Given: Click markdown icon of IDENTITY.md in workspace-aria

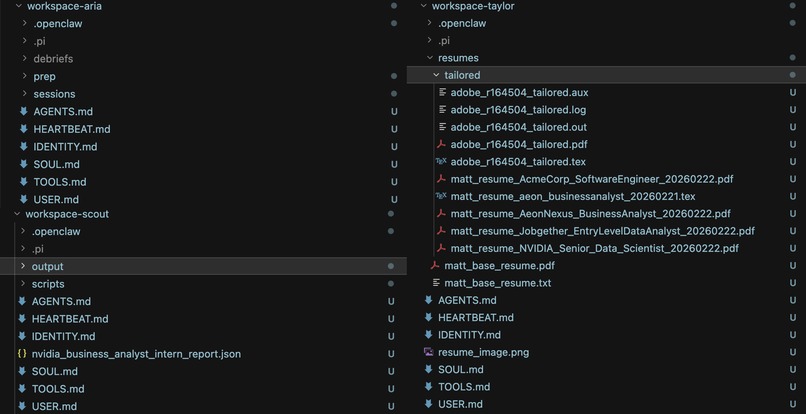Looking at the screenshot, I should [23, 147].
